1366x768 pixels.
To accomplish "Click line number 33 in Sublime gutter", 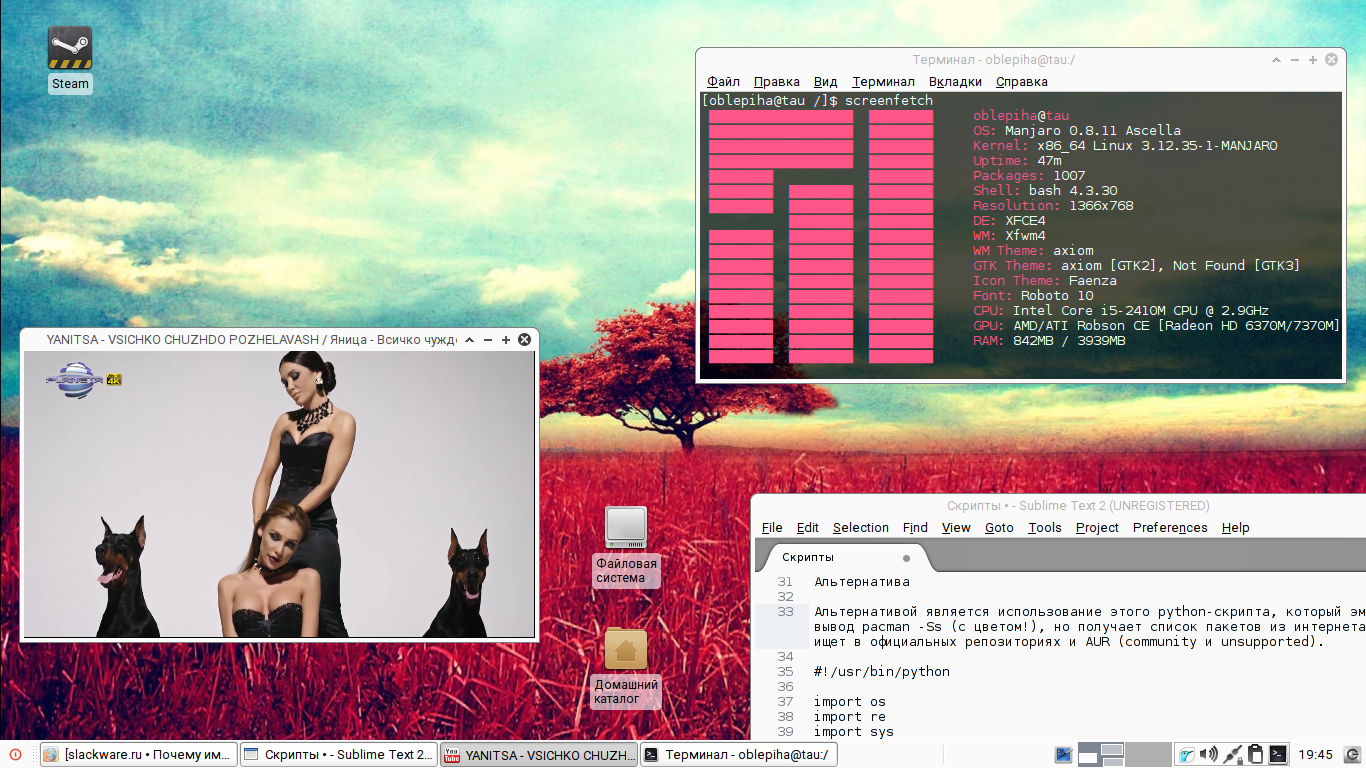I will [x=785, y=612].
